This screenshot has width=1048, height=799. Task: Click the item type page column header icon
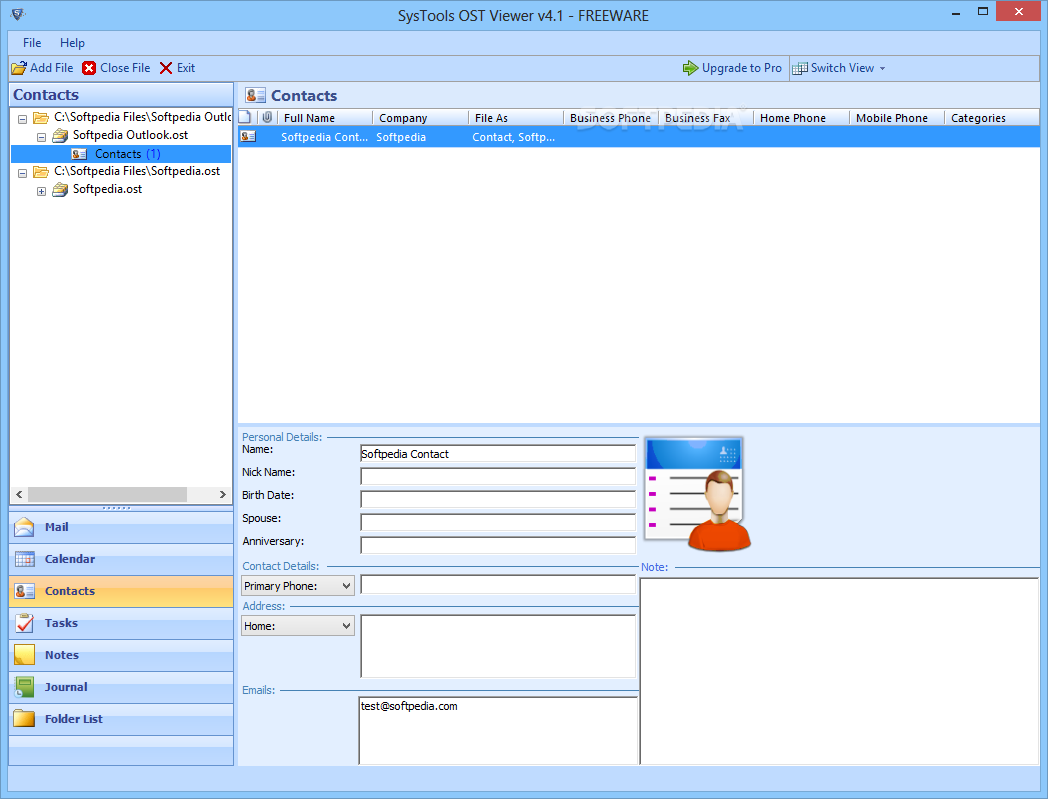[245, 118]
